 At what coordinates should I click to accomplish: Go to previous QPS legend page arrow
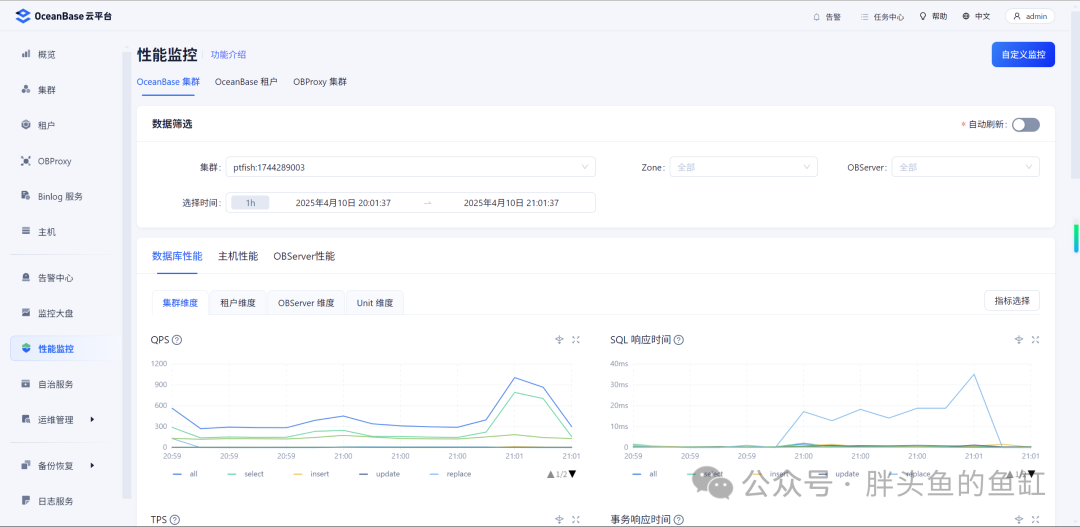click(551, 474)
